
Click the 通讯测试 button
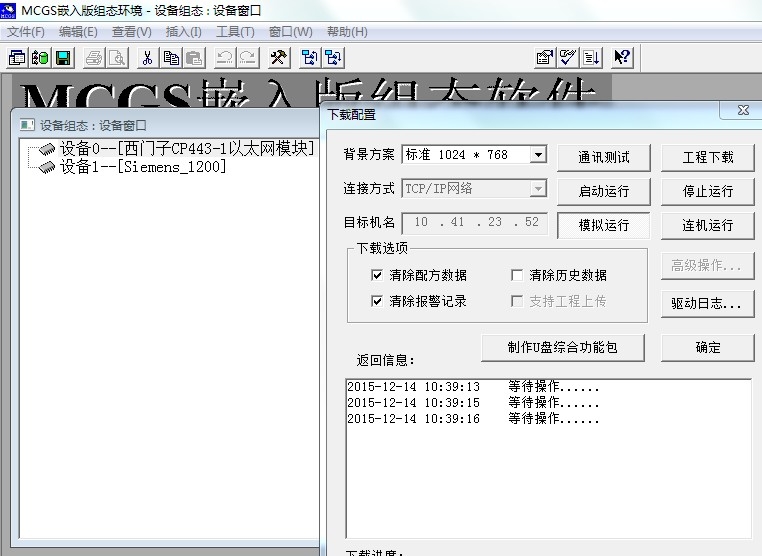[x=604, y=157]
